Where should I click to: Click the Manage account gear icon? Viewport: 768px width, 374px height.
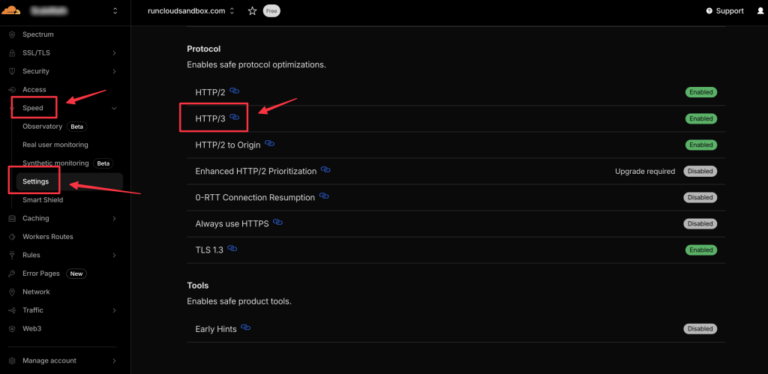click(12, 361)
